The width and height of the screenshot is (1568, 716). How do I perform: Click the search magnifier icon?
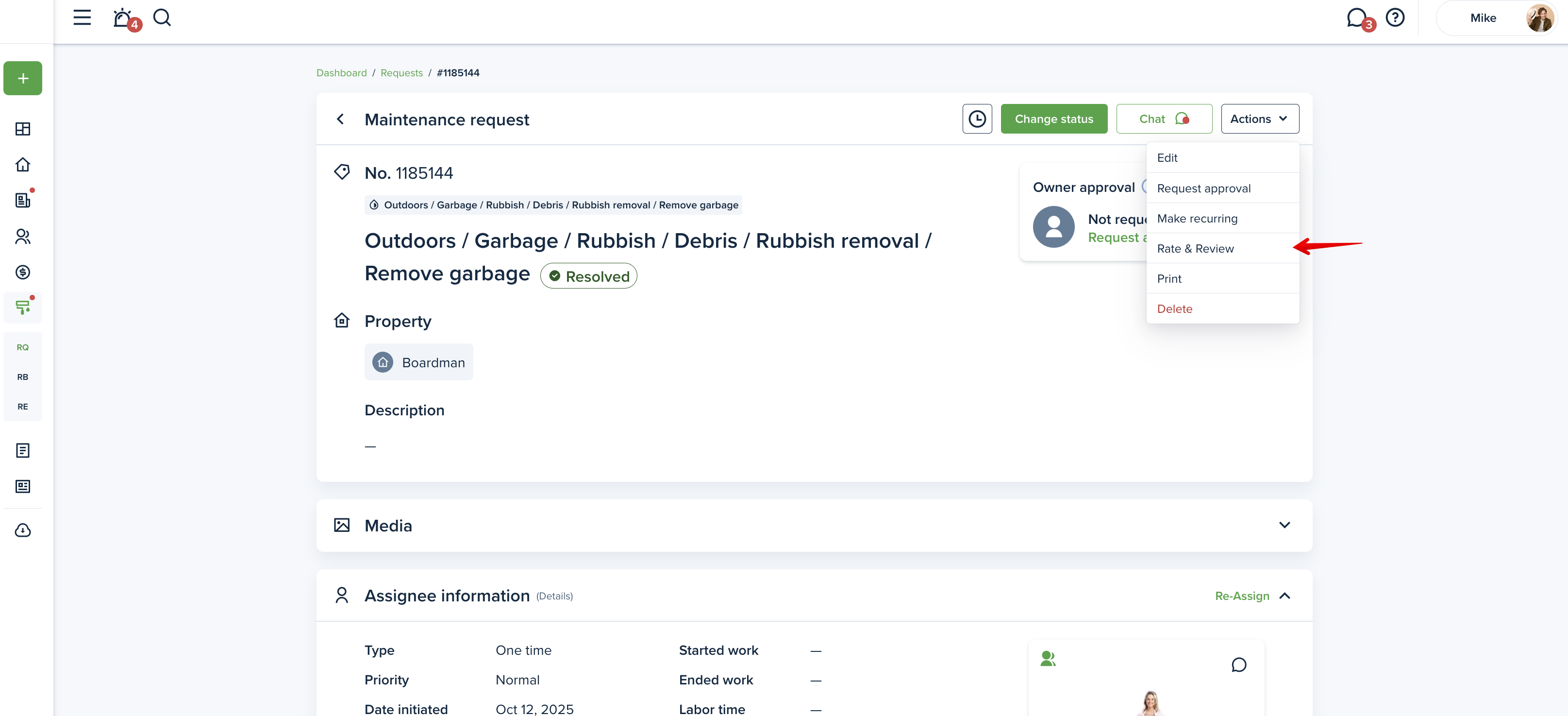161,17
